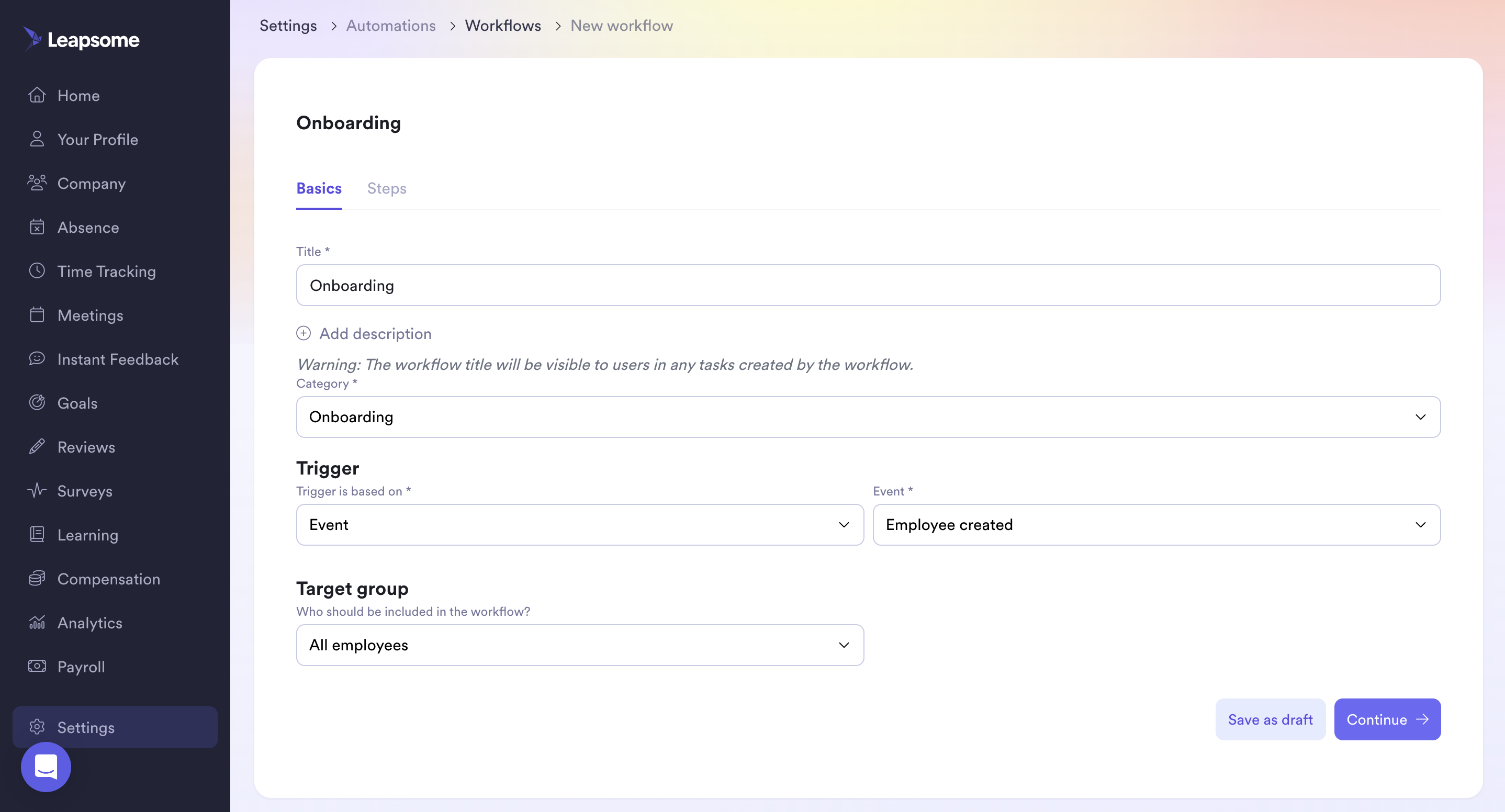Expand the Category dropdown chevron

(x=1420, y=416)
